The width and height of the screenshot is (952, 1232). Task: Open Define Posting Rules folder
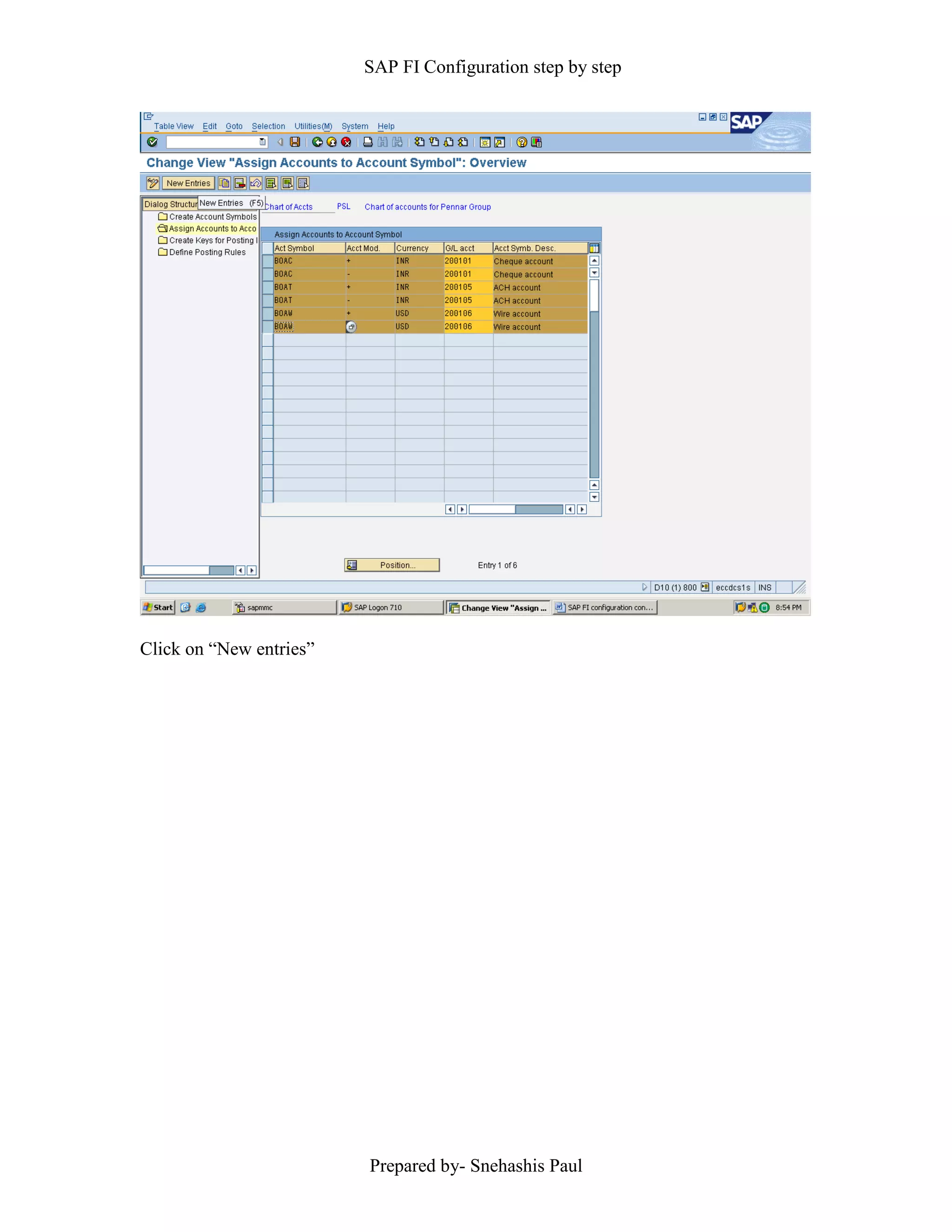click(202, 252)
